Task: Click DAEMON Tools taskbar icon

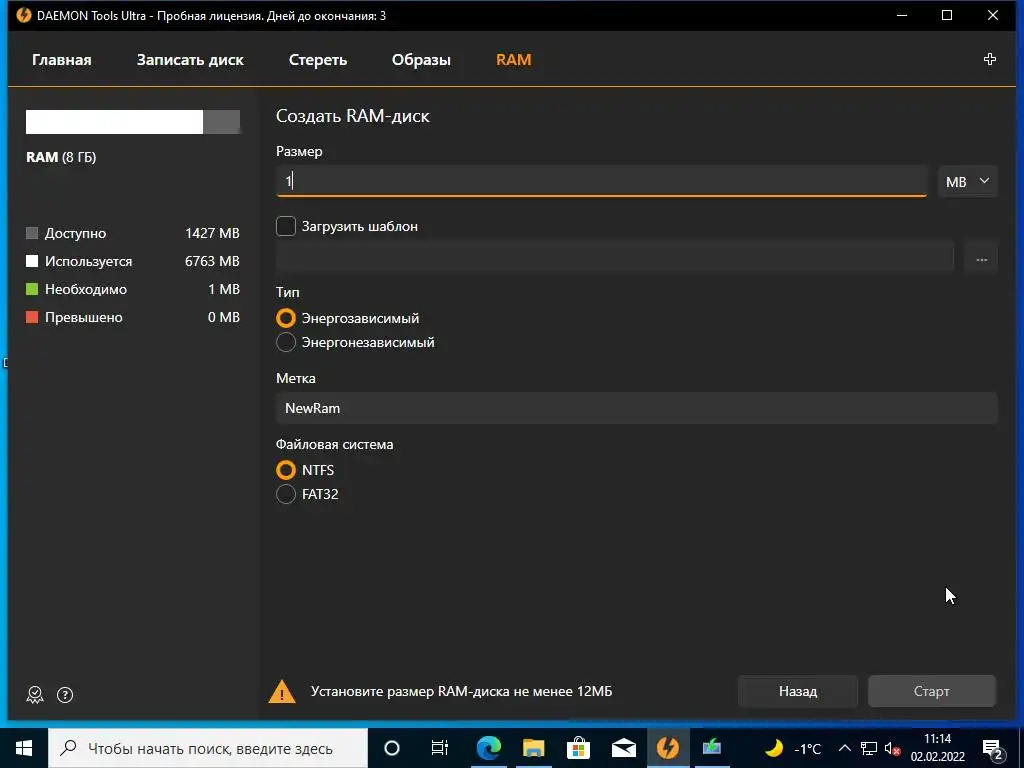Action: coord(667,748)
